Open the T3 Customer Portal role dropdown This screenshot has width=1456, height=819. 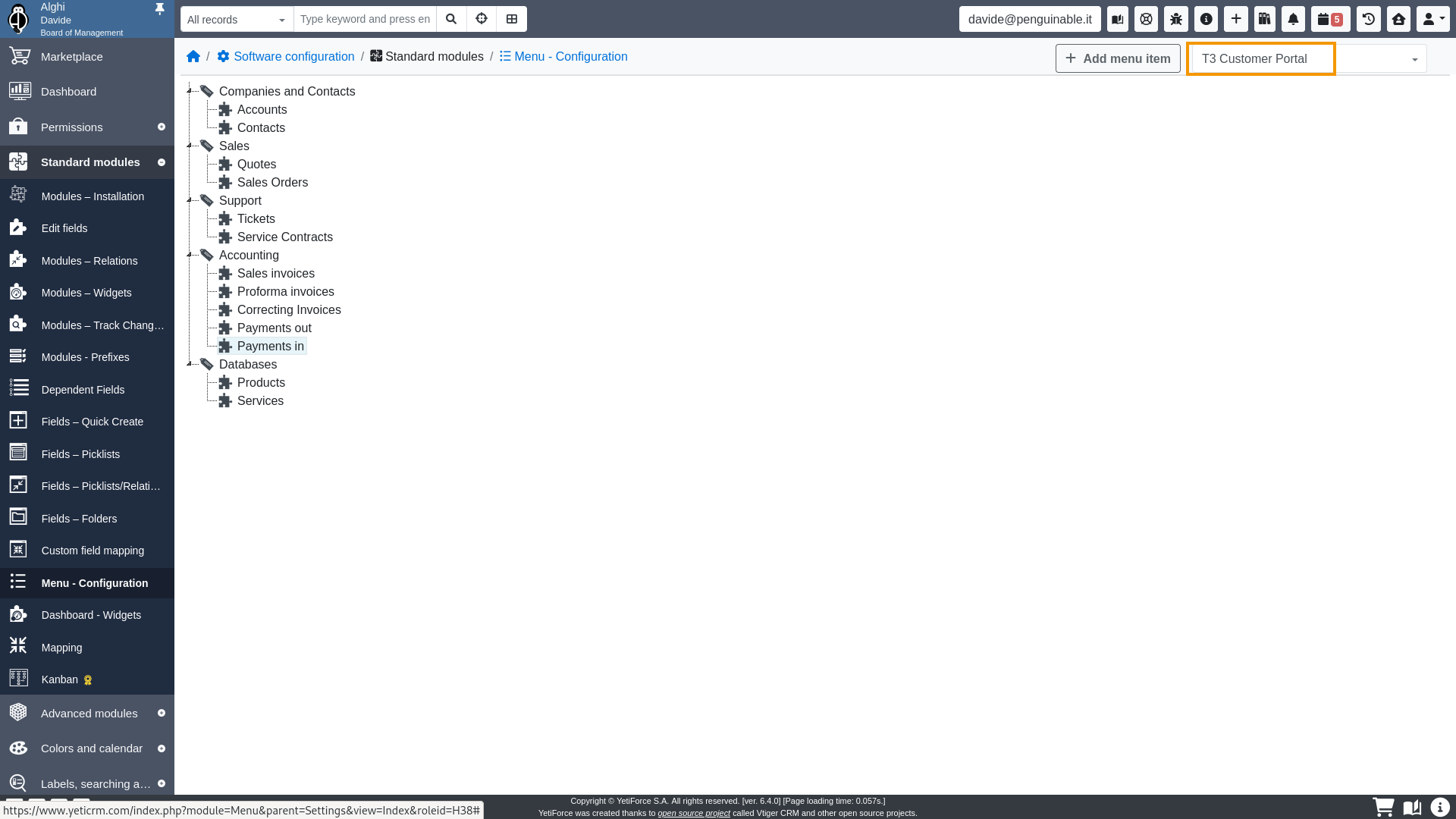coord(1307,58)
